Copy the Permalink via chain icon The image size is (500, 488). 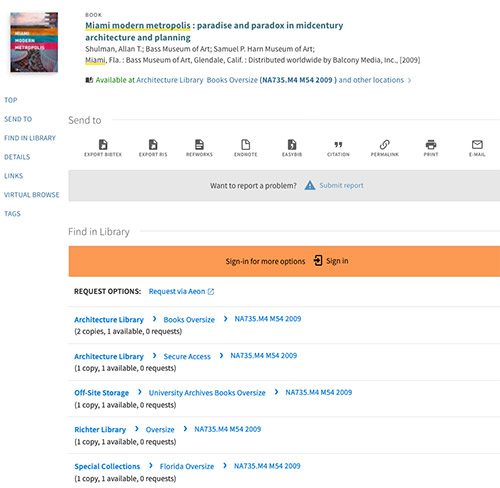tap(385, 145)
